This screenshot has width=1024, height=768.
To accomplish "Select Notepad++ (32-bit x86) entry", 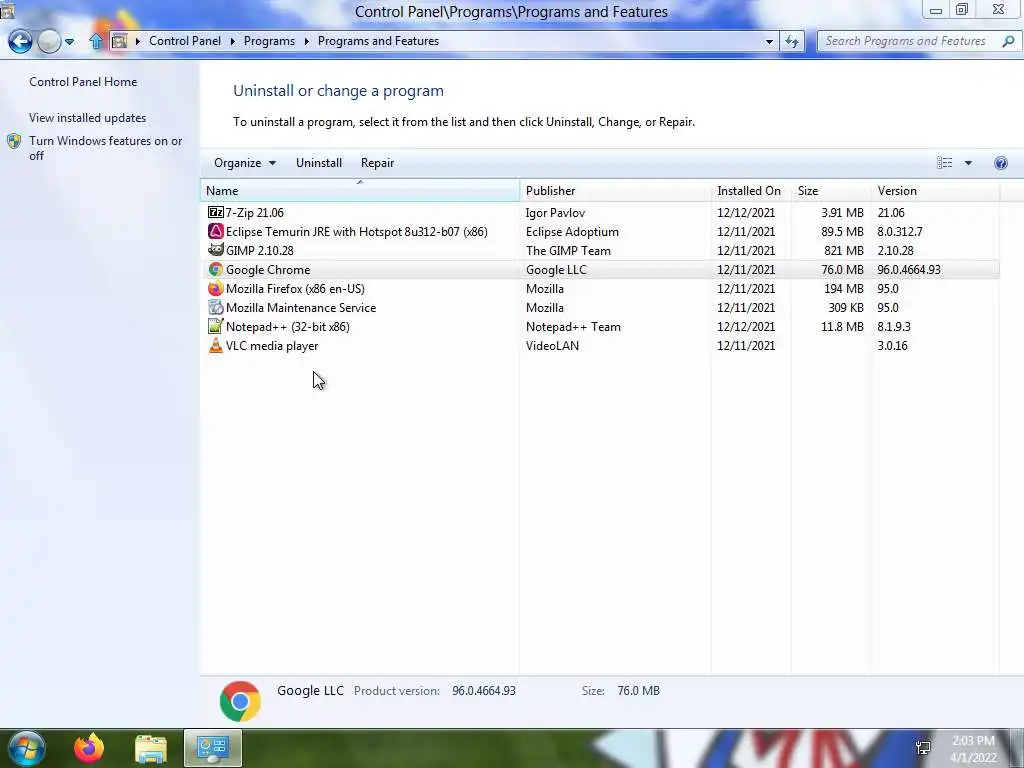I will pos(287,327).
